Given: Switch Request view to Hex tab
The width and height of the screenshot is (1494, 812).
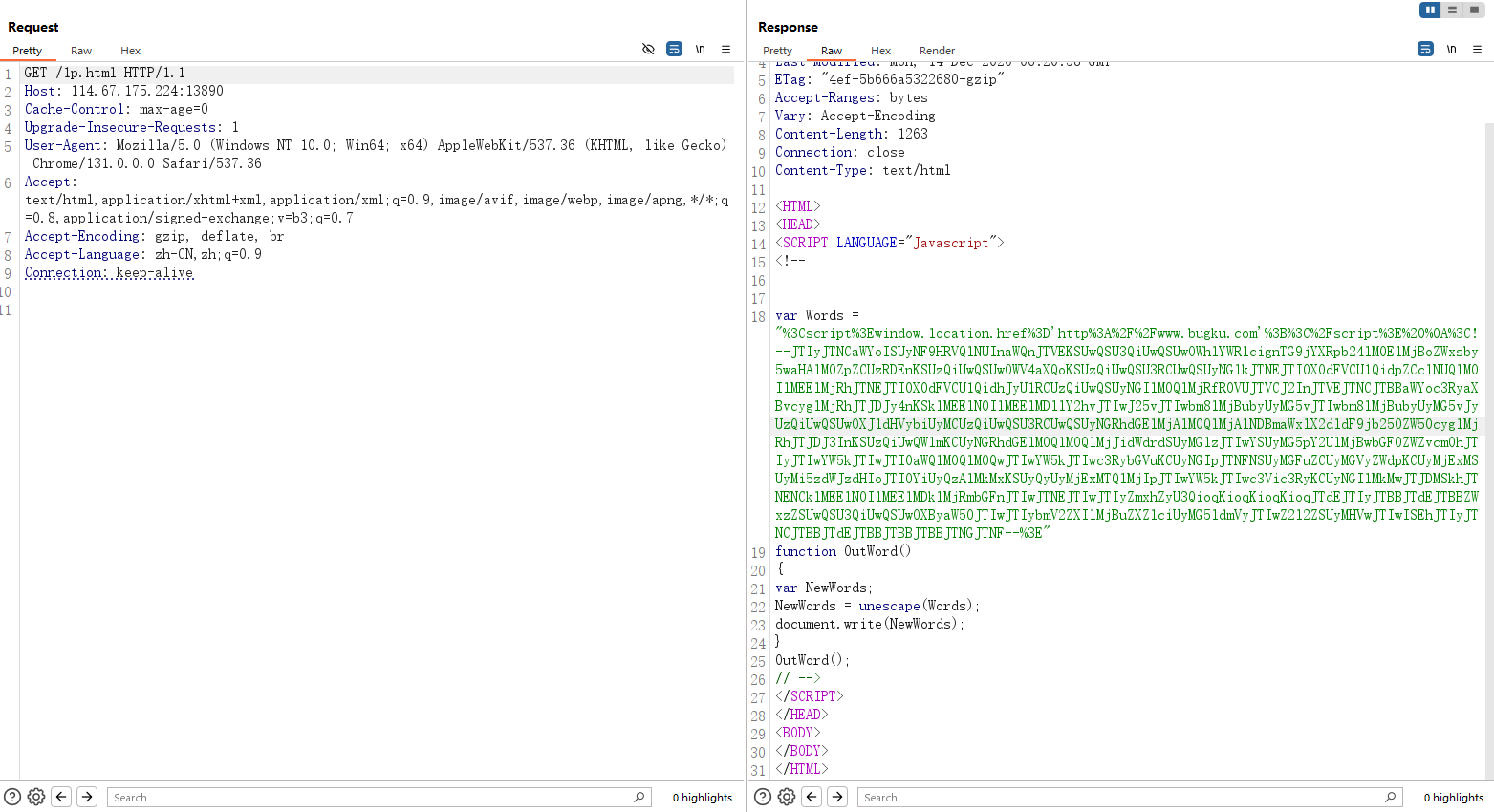Looking at the screenshot, I should click(x=130, y=51).
